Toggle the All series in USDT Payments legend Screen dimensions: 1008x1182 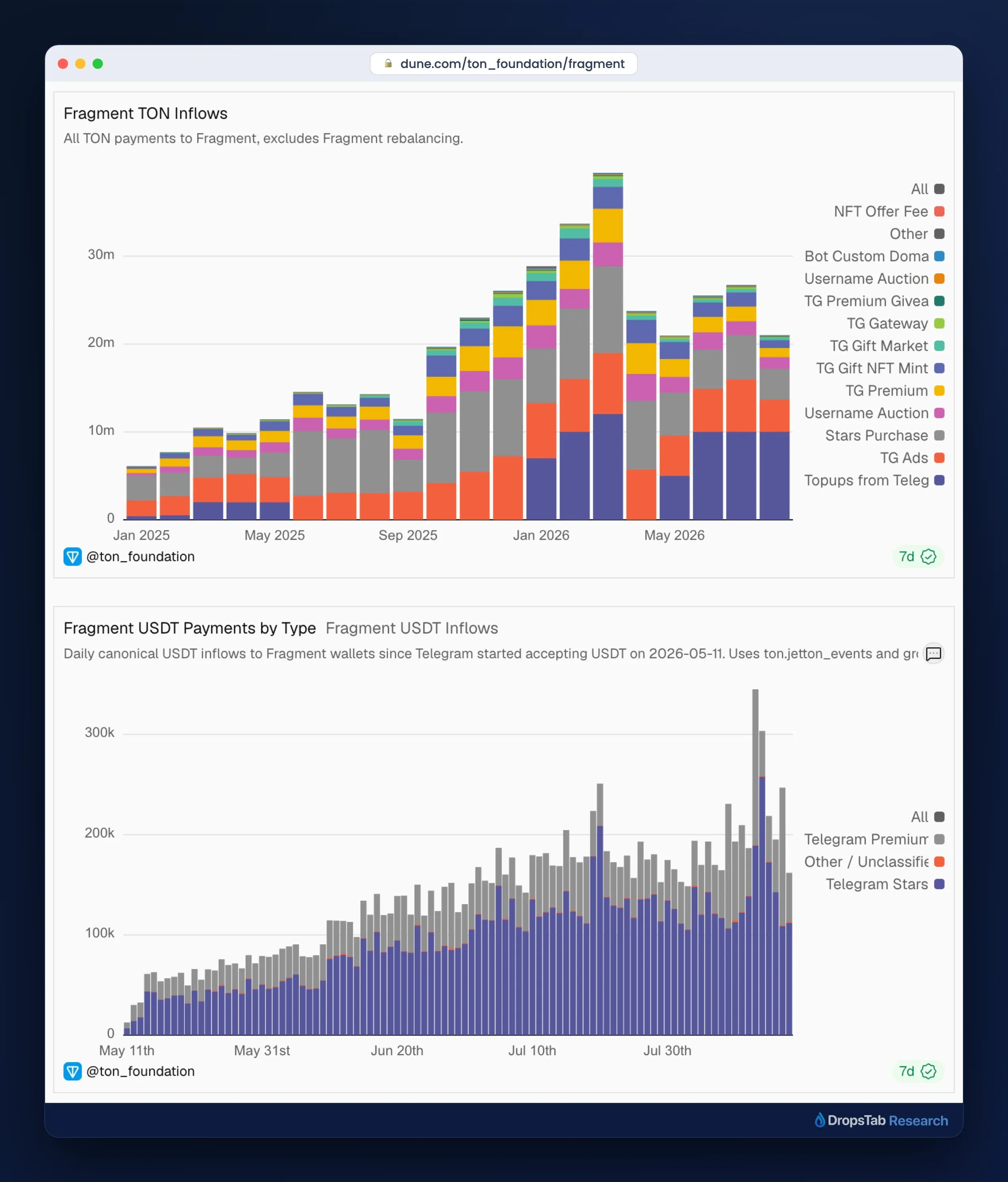[927, 817]
